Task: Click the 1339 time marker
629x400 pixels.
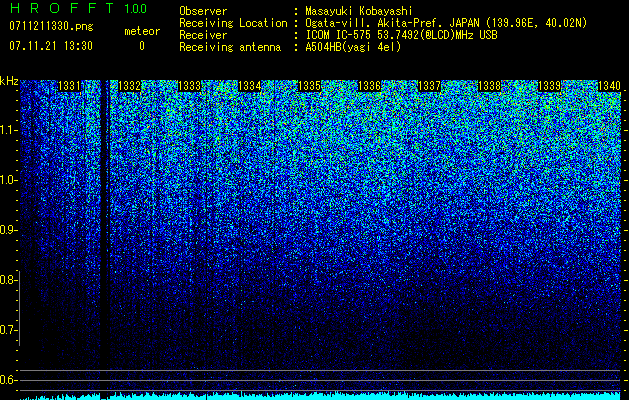Action: [x=549, y=86]
